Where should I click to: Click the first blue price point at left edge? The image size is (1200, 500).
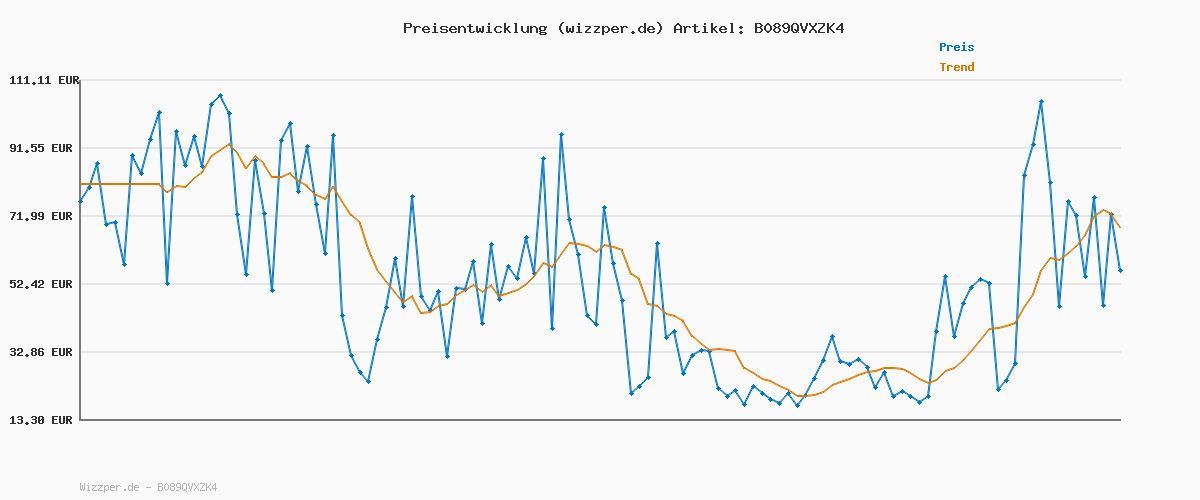(80, 201)
